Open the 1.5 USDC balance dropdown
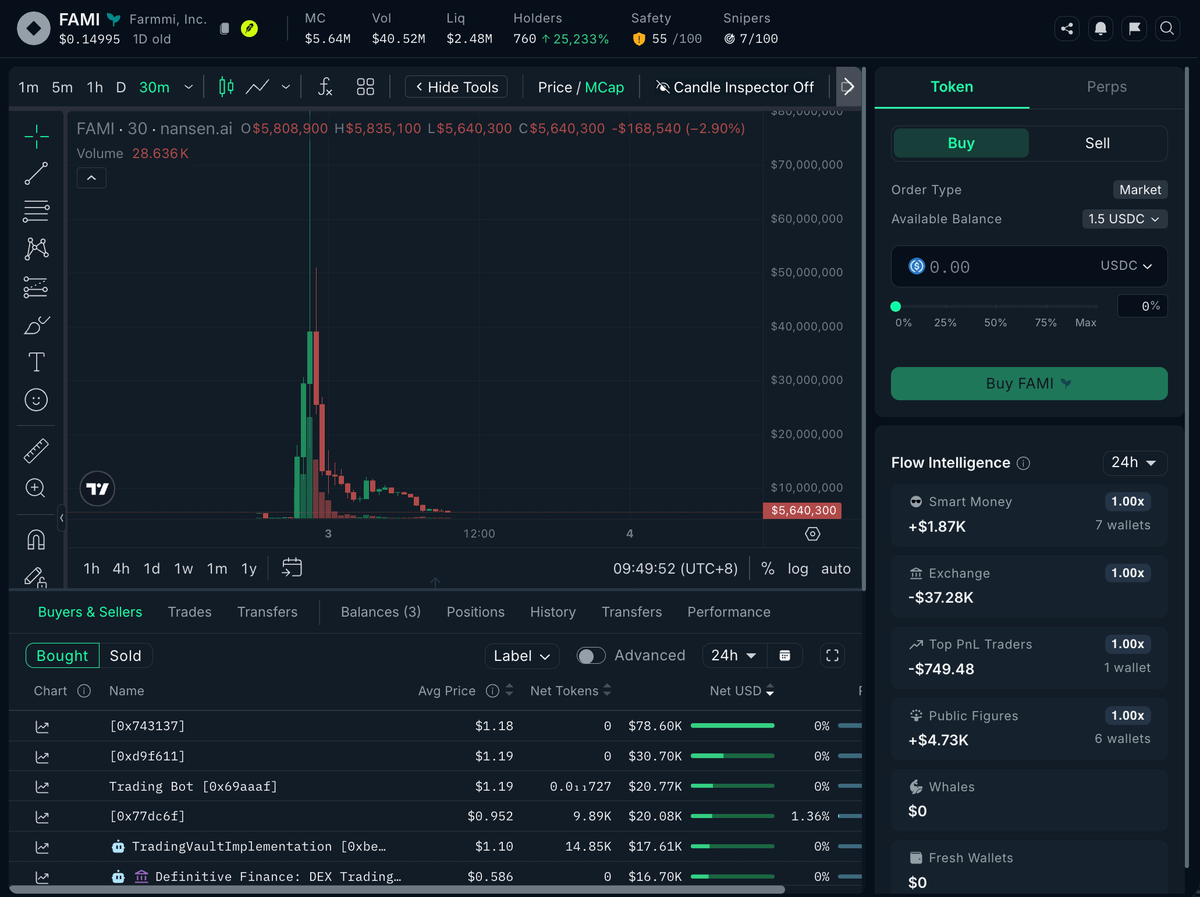Image resolution: width=1200 pixels, height=897 pixels. (x=1125, y=219)
